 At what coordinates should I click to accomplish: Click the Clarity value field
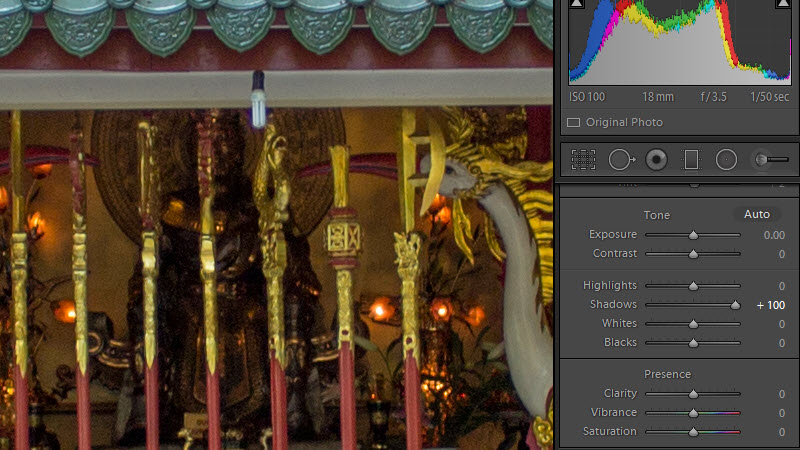[781, 394]
